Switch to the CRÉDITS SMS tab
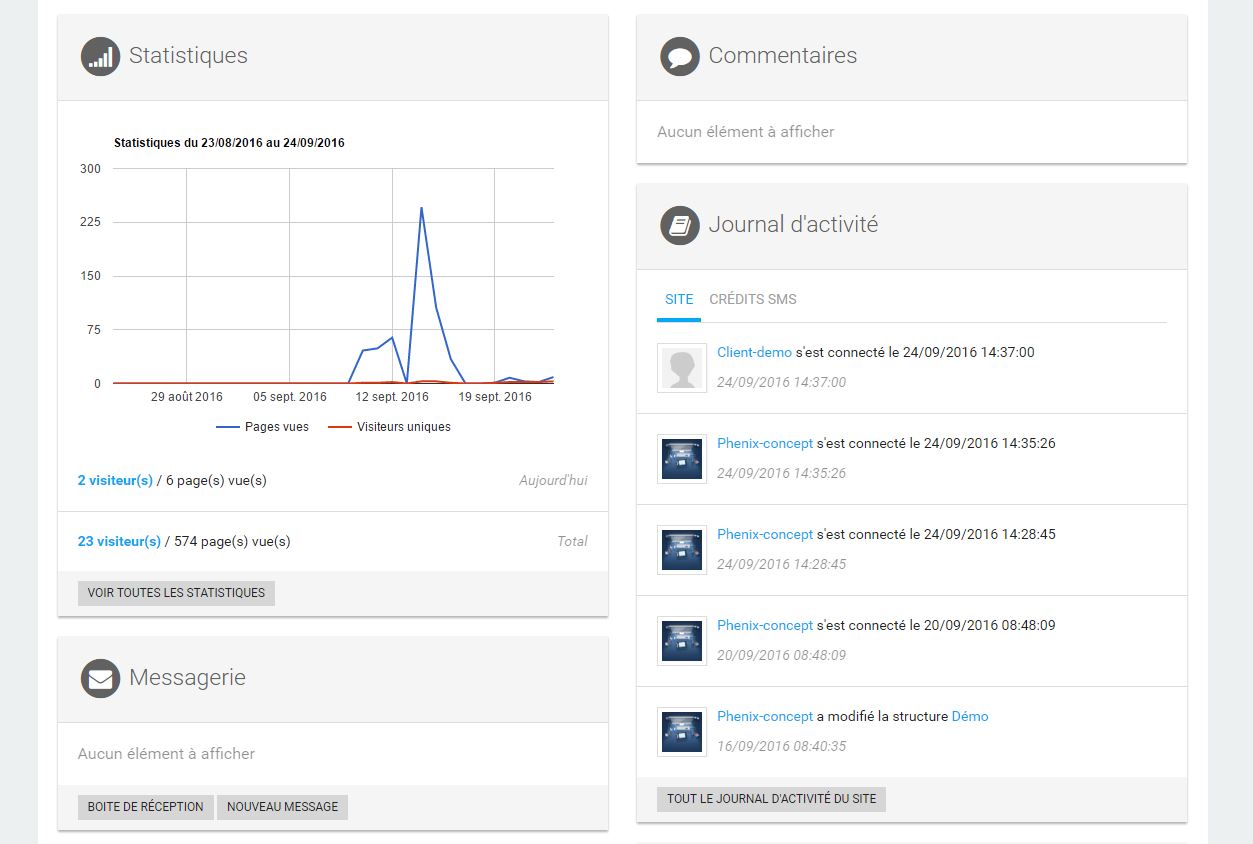This screenshot has height=844, width=1253. point(753,299)
